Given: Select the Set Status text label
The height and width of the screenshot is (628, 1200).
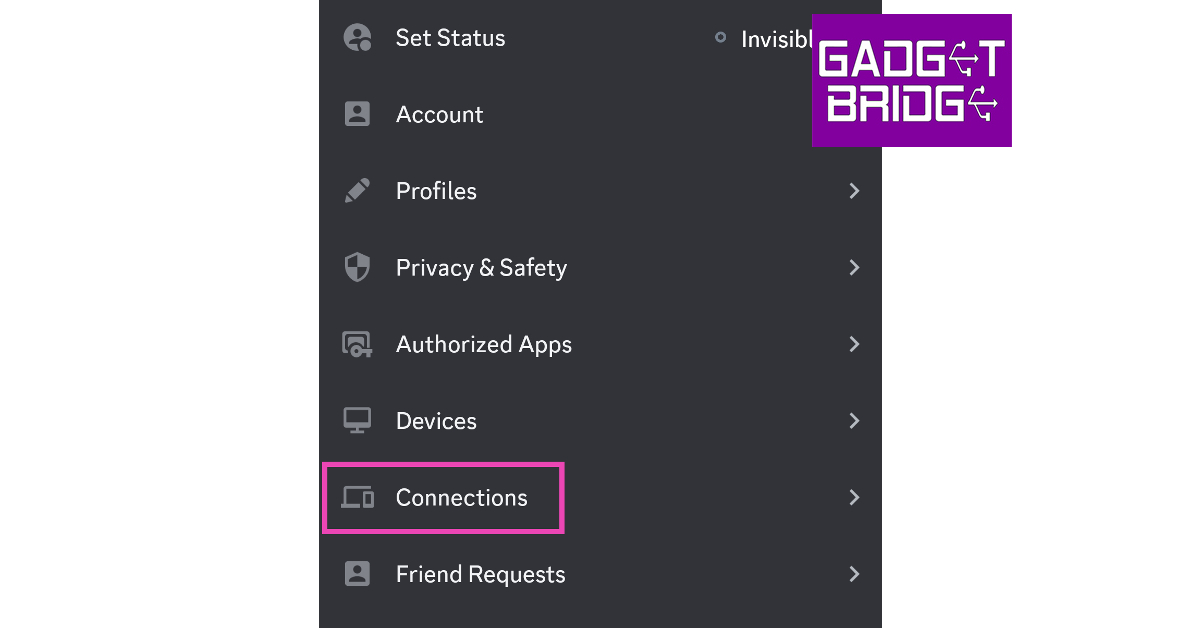Looking at the screenshot, I should coord(450,38).
